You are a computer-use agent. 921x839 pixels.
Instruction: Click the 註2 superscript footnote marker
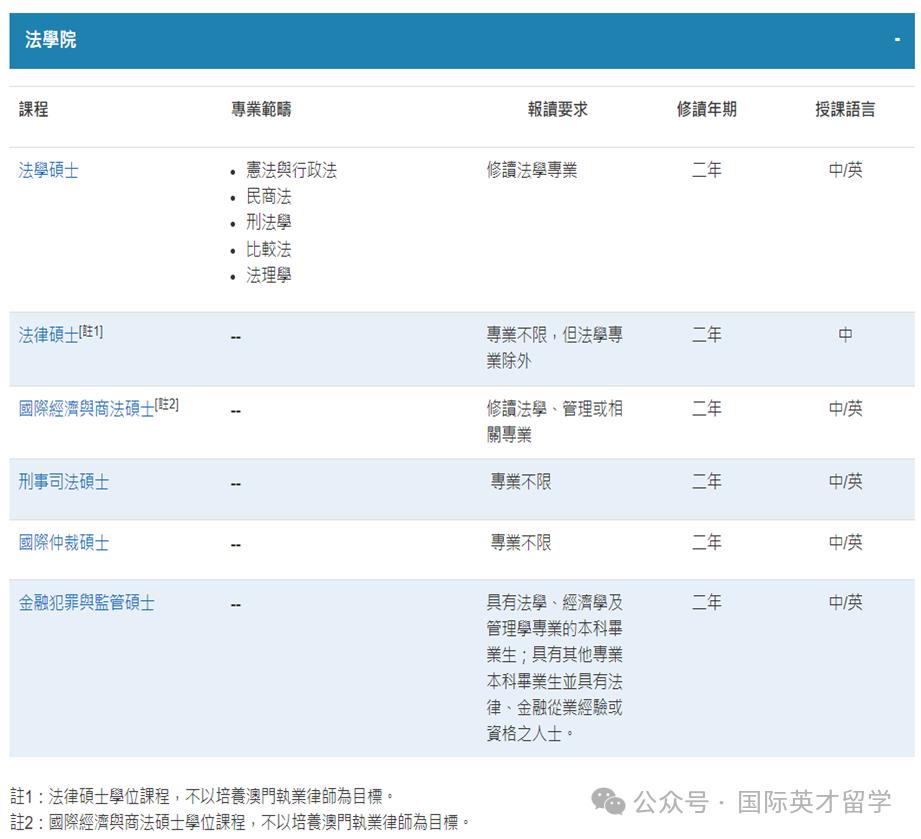point(167,405)
